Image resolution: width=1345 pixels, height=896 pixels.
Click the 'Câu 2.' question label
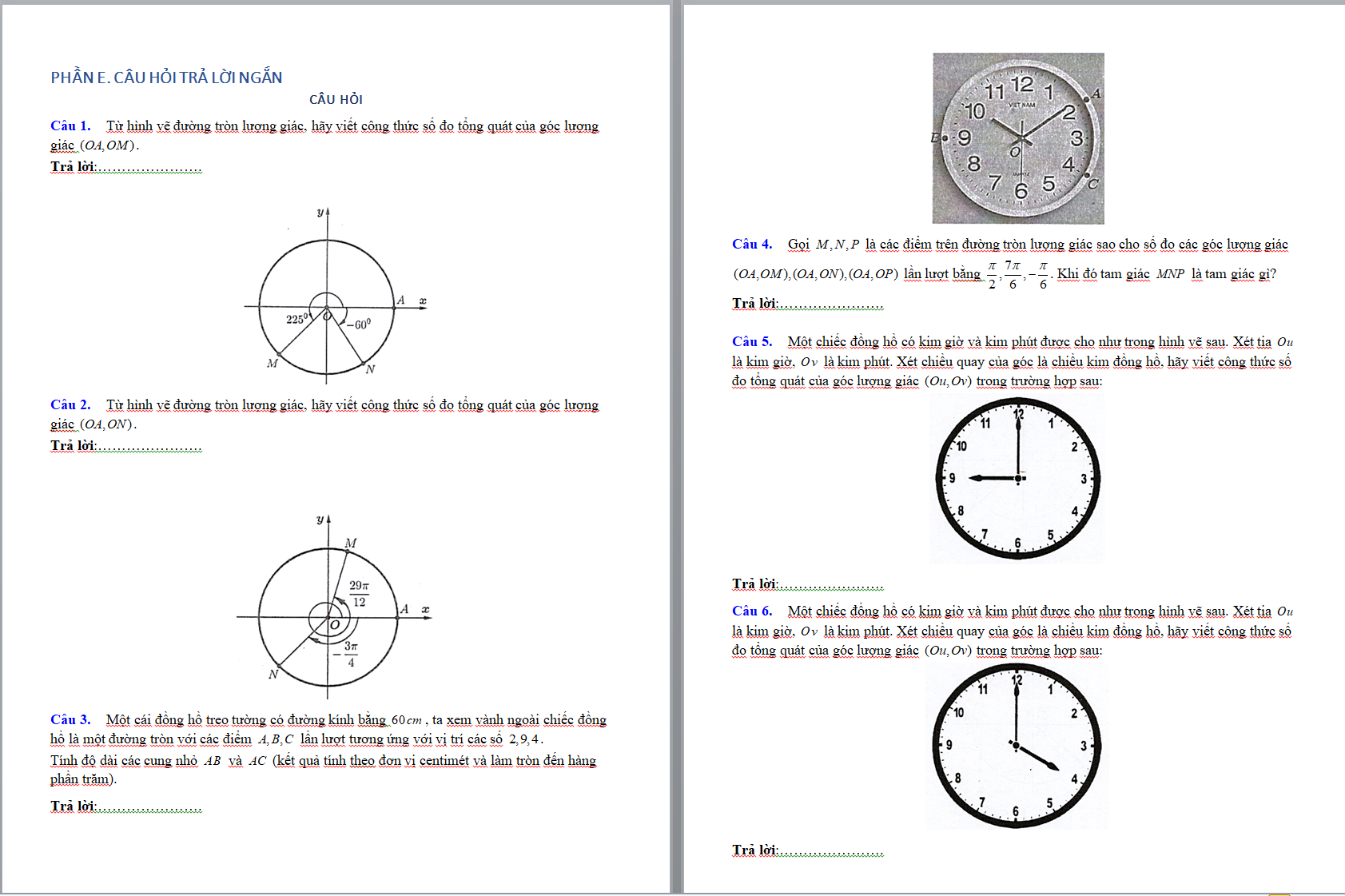click(70, 404)
